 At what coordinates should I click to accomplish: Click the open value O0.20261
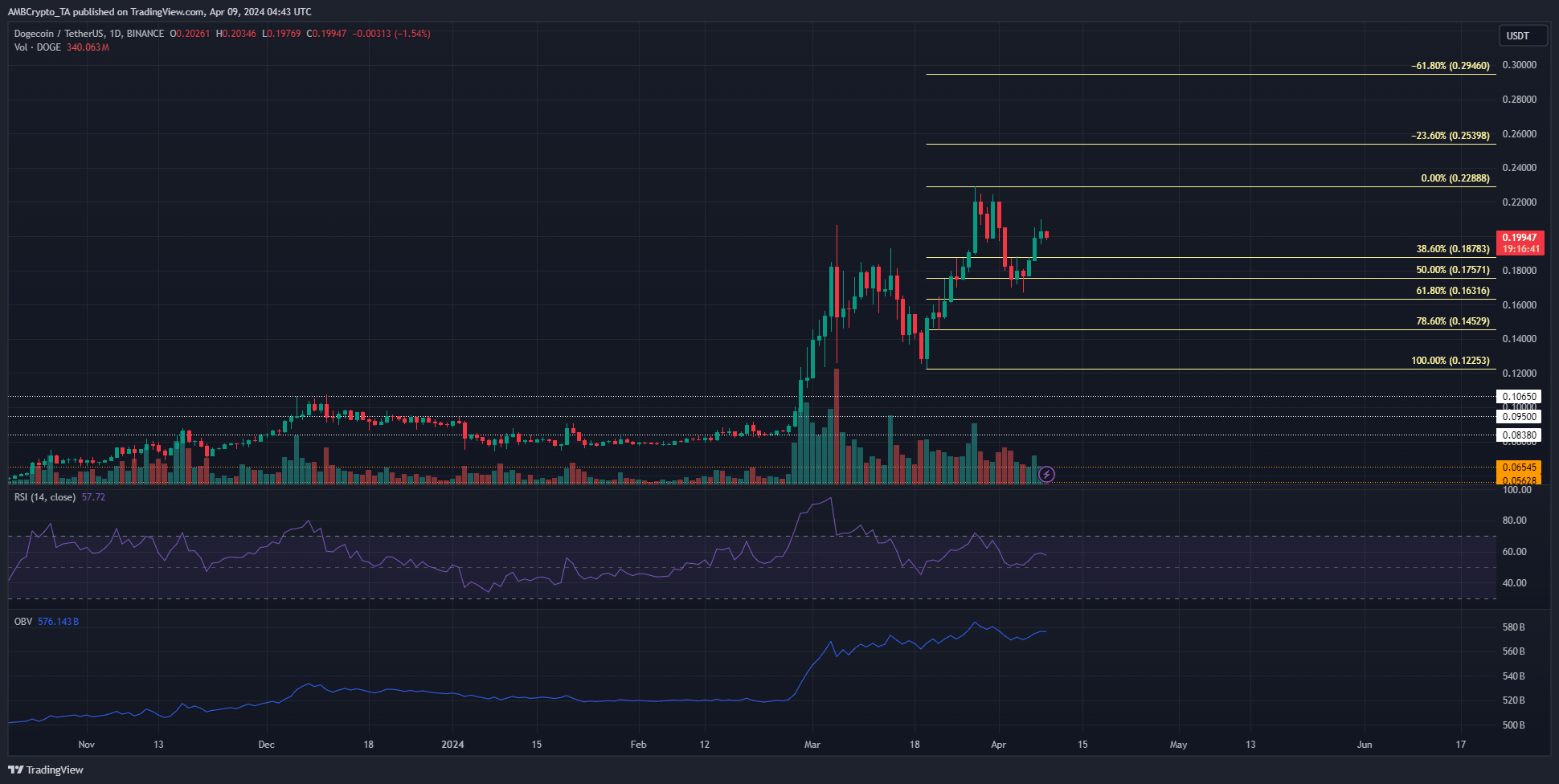[190, 34]
